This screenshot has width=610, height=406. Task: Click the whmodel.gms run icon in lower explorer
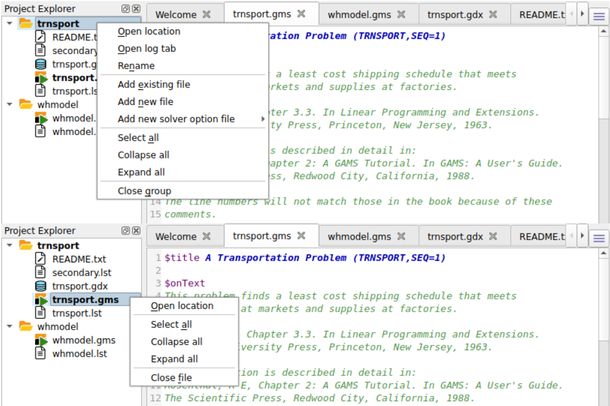click(x=41, y=340)
